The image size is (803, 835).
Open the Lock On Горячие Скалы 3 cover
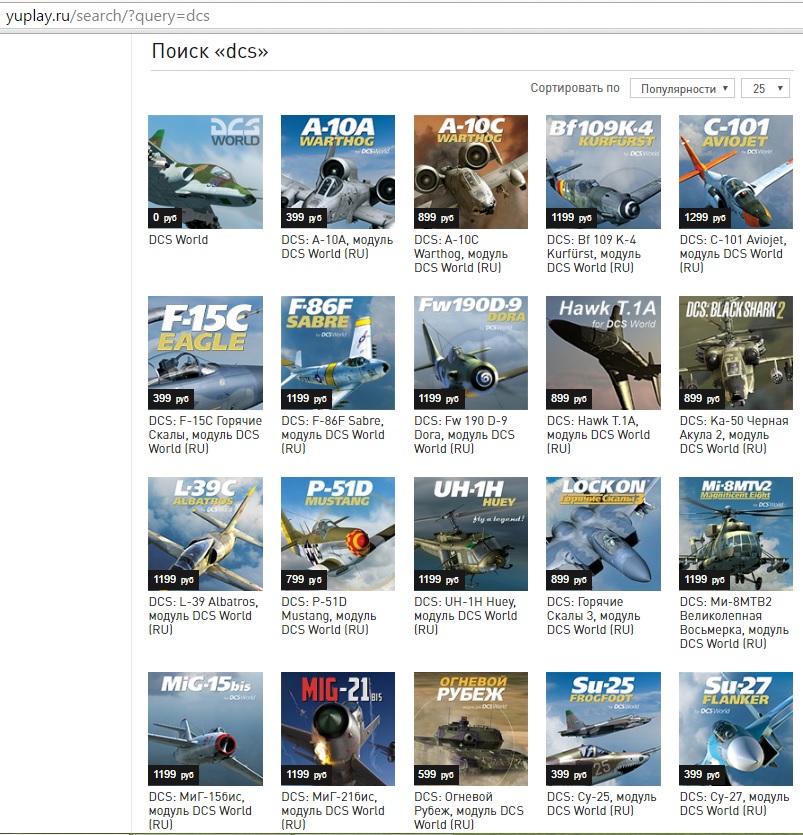coord(603,534)
